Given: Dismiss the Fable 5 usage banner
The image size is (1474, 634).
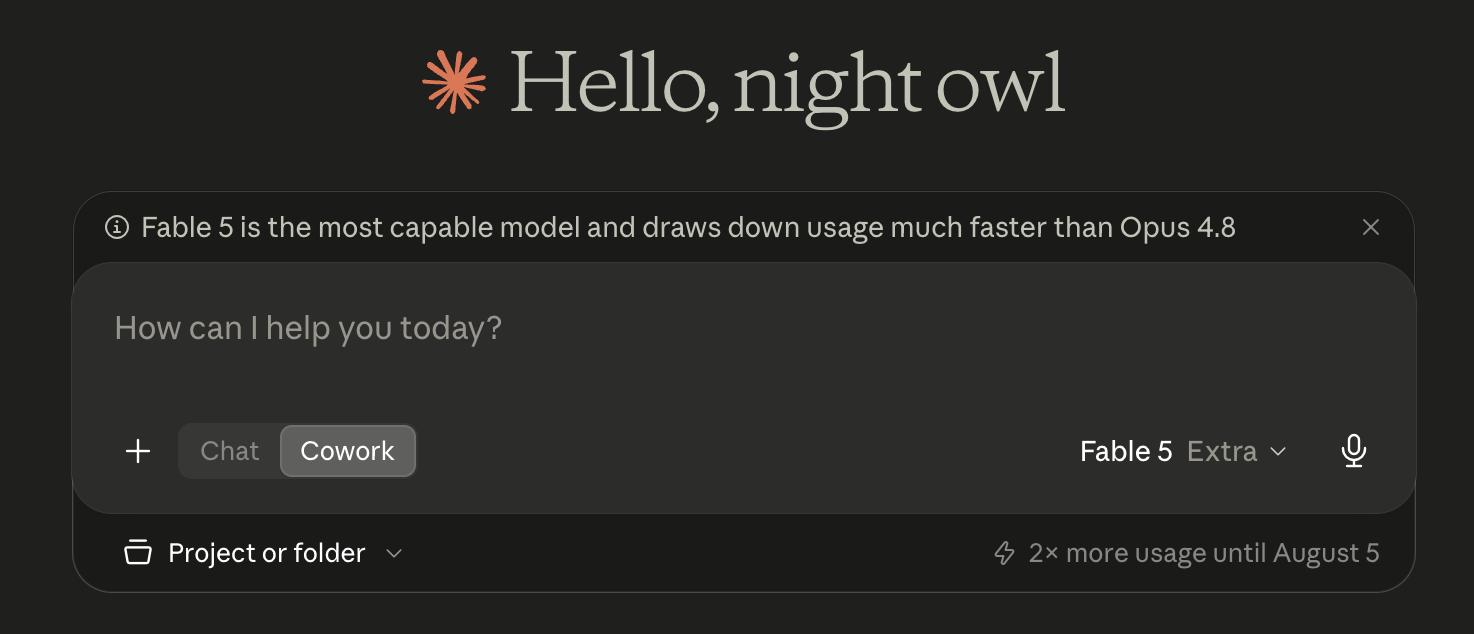Looking at the screenshot, I should point(1371,228).
